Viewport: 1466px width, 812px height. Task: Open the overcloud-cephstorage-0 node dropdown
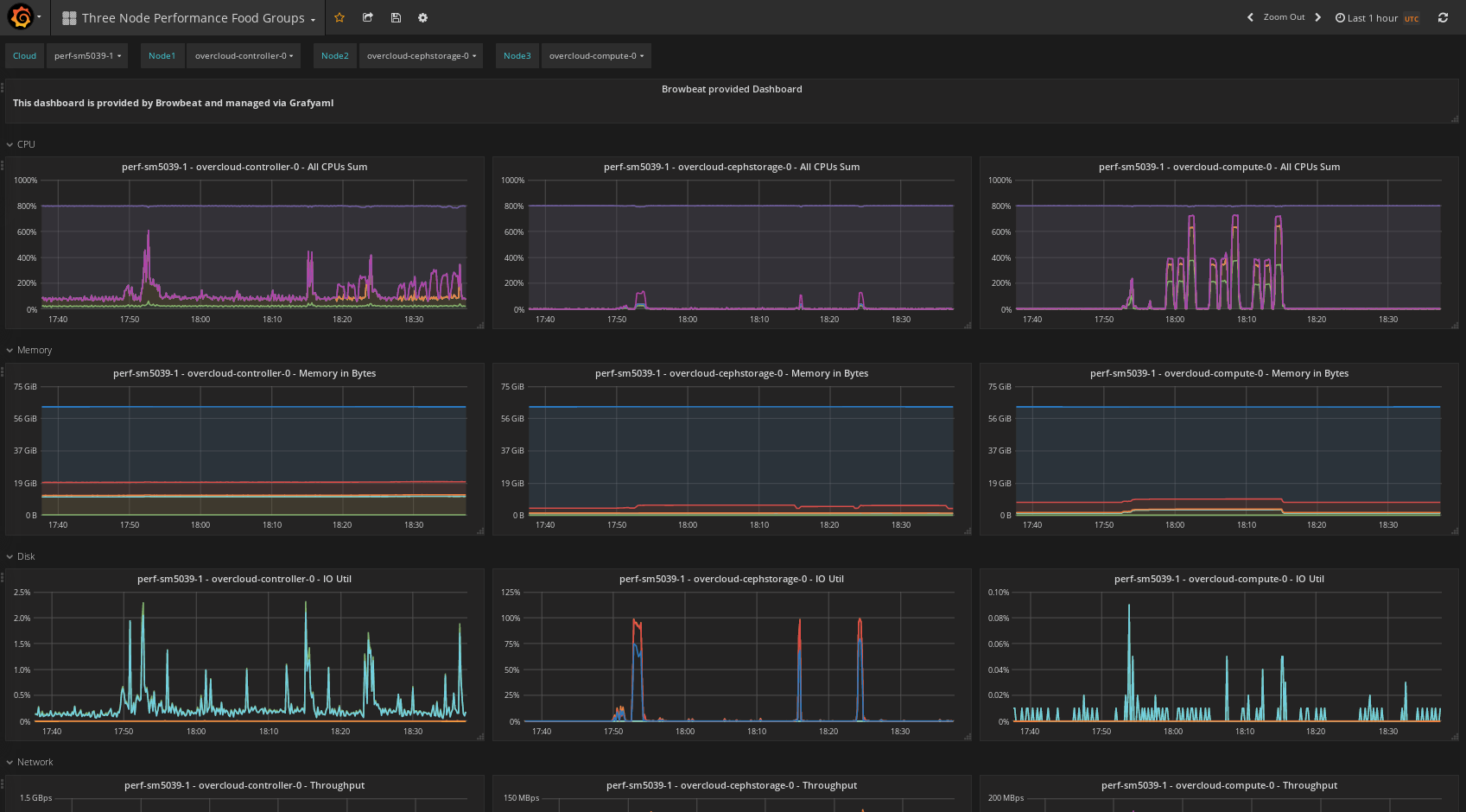pos(421,56)
